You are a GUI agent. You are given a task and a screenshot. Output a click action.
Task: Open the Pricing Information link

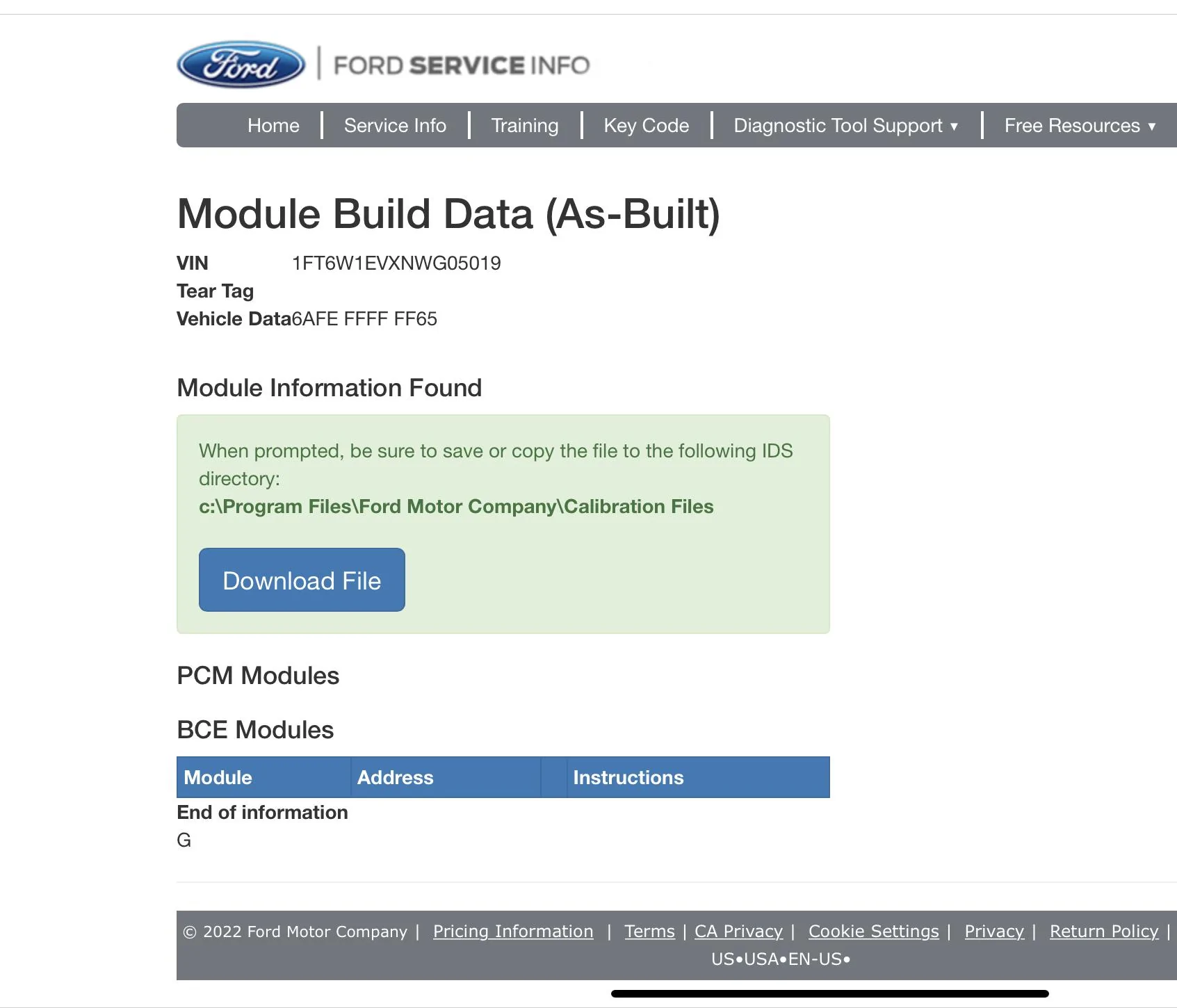pyautogui.click(x=513, y=932)
